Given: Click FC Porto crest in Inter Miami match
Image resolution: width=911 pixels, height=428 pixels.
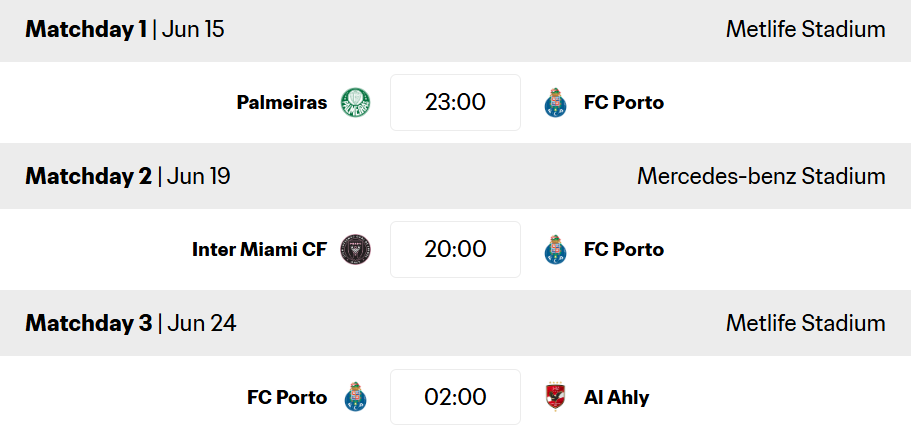Looking at the screenshot, I should pyautogui.click(x=555, y=249).
